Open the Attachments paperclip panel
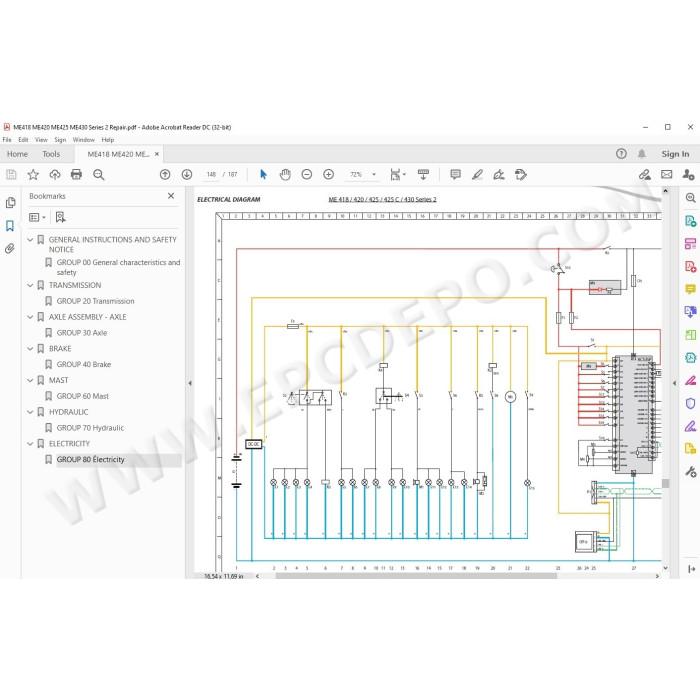Screen dimensions: 700x700 pos(10,249)
